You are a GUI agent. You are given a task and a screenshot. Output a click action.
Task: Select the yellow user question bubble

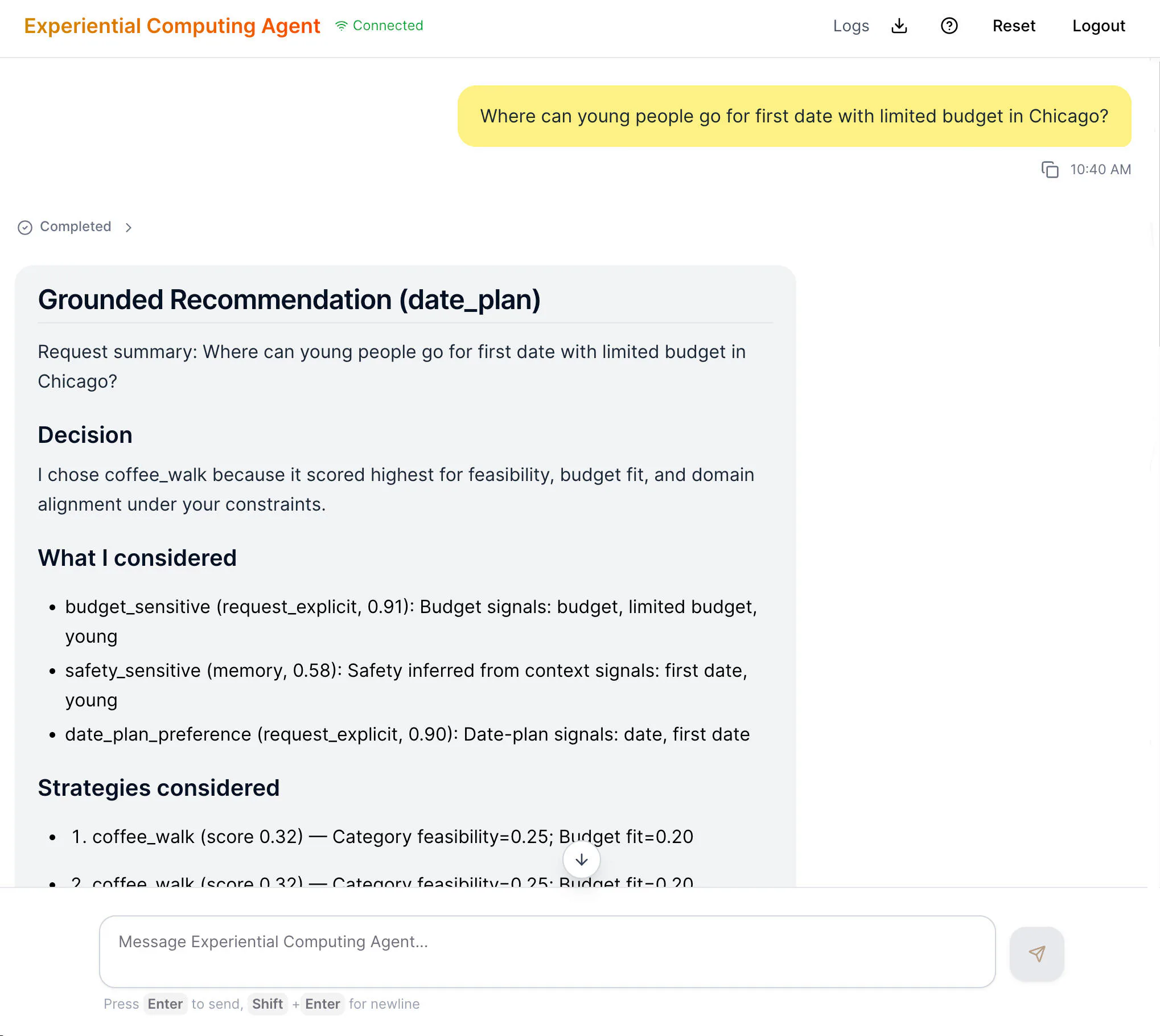tap(793, 116)
